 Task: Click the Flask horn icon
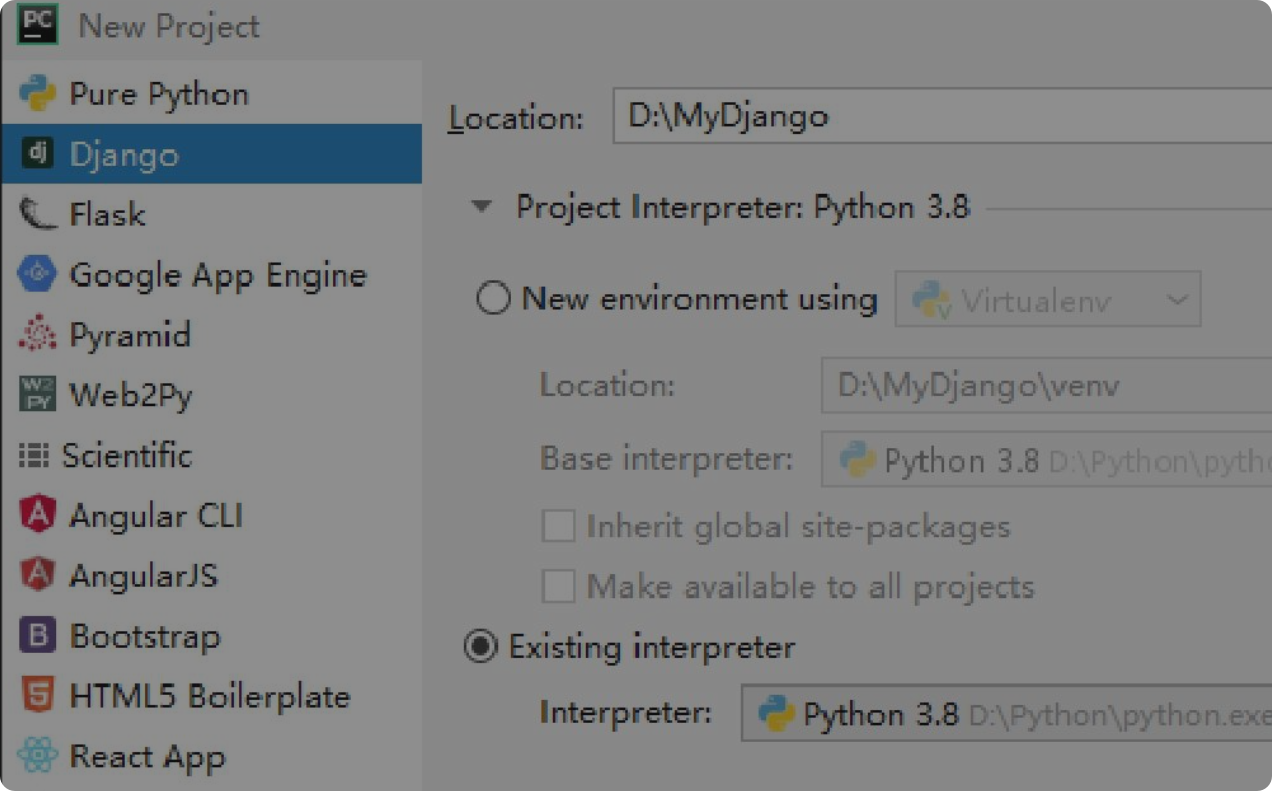point(37,214)
